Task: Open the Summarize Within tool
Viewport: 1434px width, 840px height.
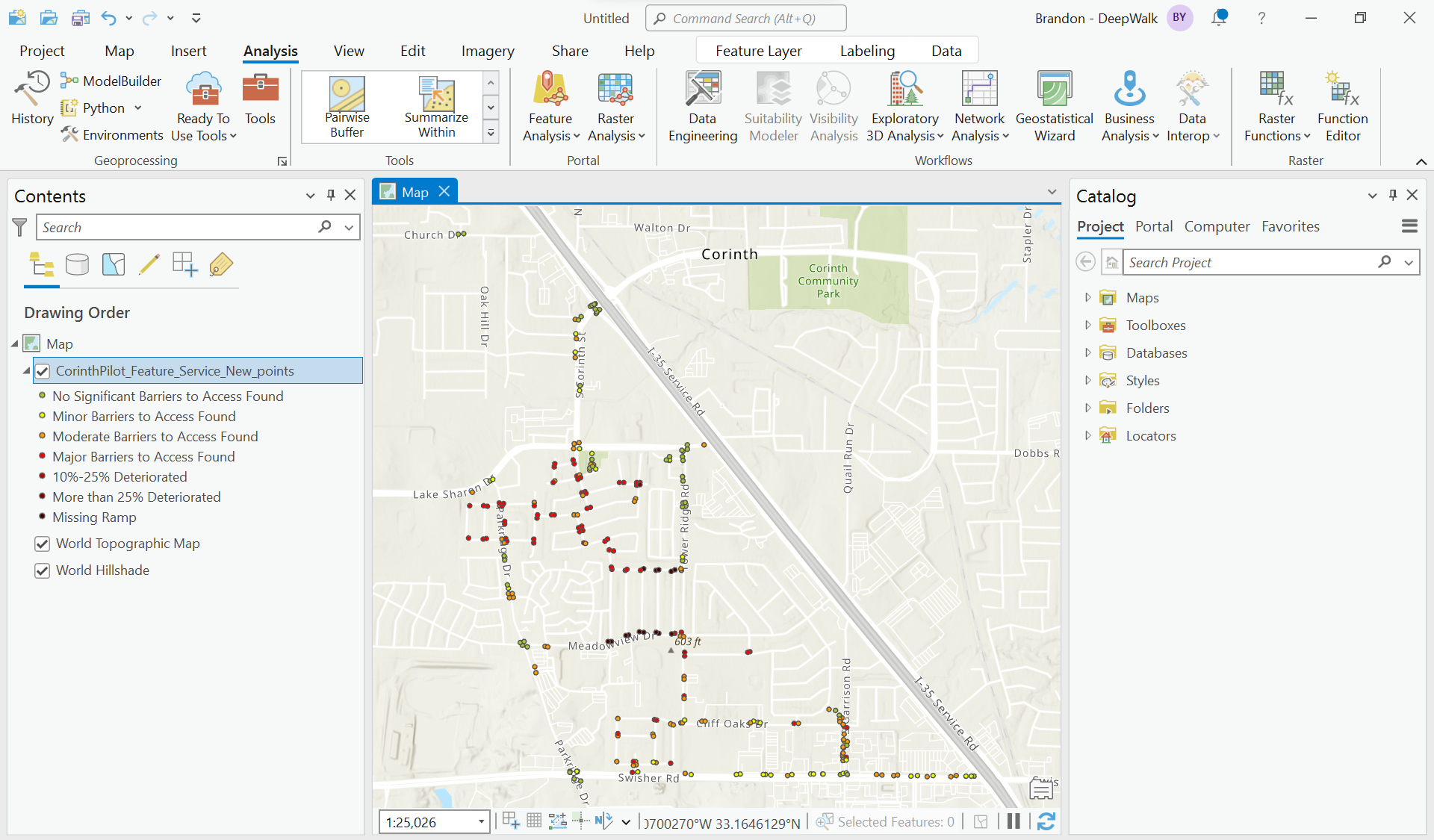Action: pyautogui.click(x=436, y=105)
